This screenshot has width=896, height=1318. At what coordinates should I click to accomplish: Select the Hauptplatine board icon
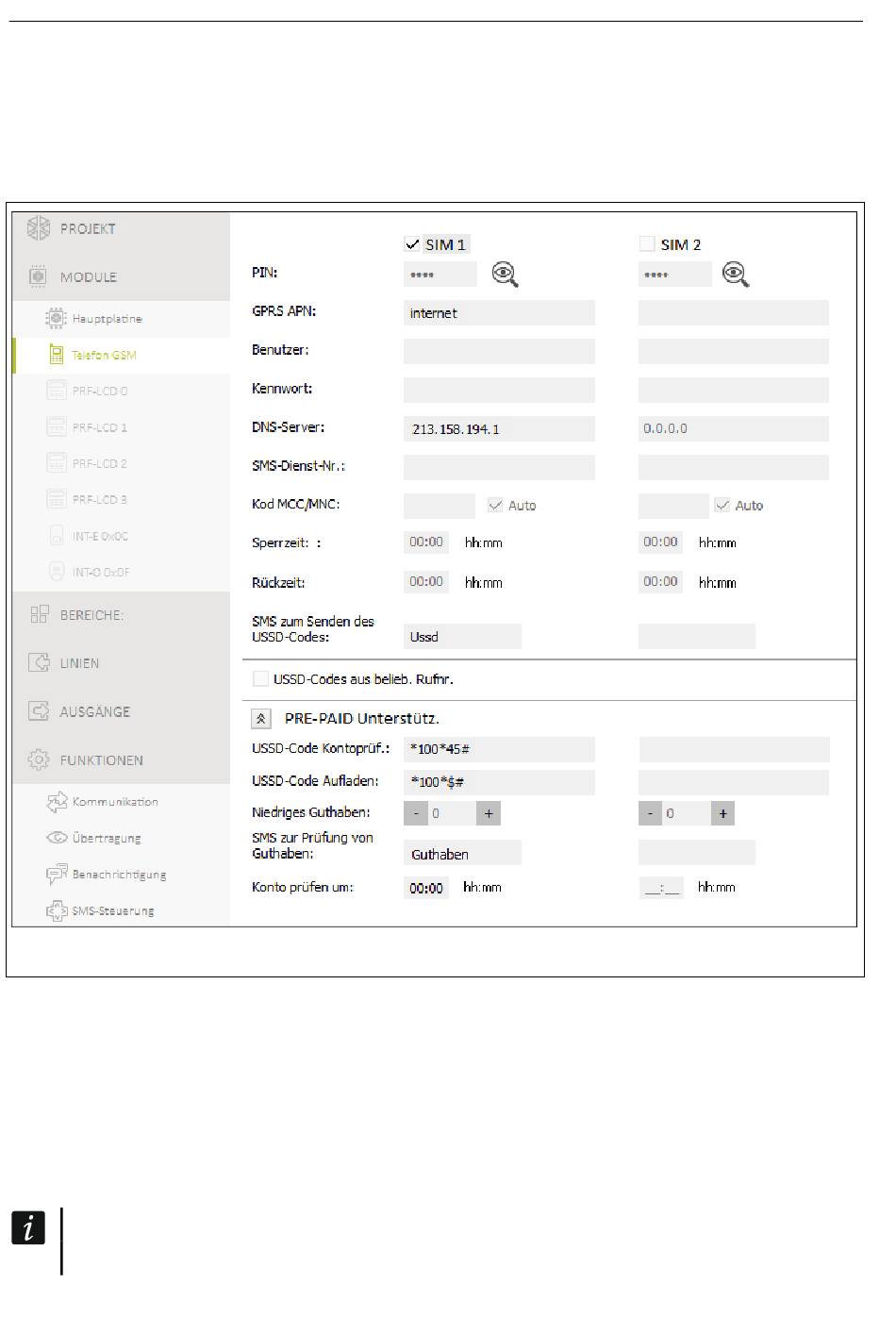[57, 319]
